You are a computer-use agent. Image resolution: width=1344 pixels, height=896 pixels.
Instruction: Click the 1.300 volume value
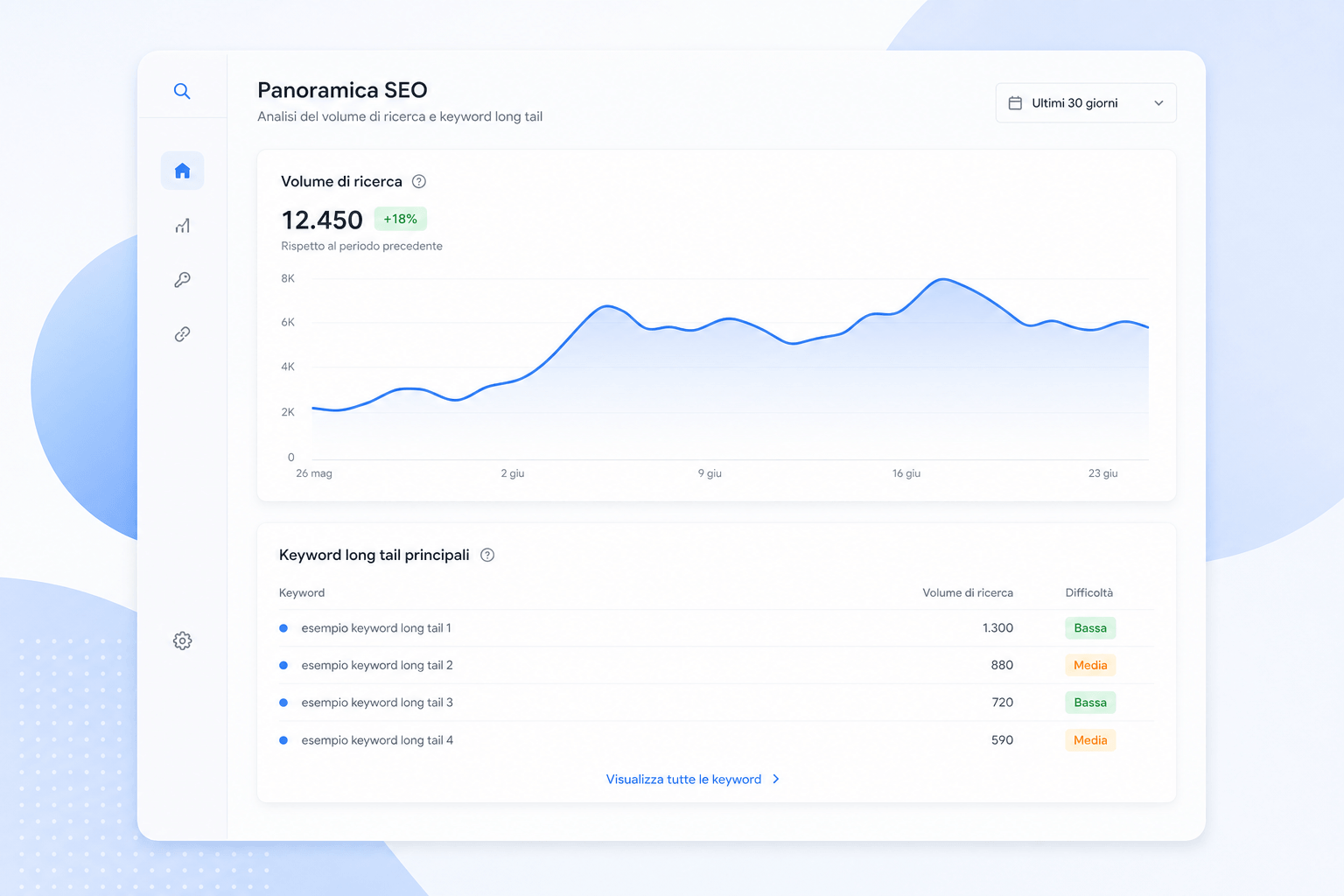click(x=997, y=628)
